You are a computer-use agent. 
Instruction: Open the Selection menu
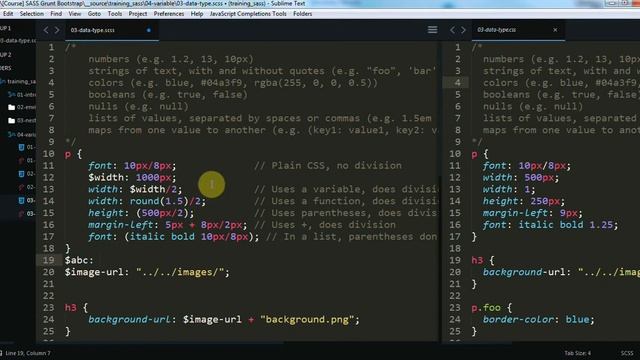pos(31,14)
